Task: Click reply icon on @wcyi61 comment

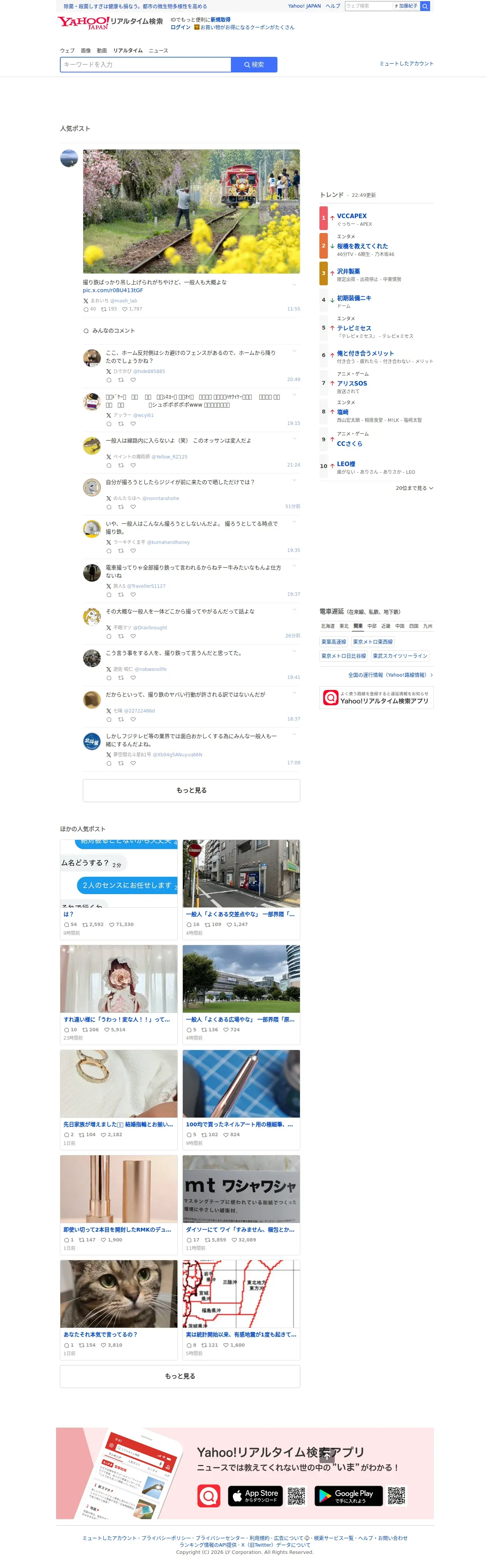Action: pos(109,424)
